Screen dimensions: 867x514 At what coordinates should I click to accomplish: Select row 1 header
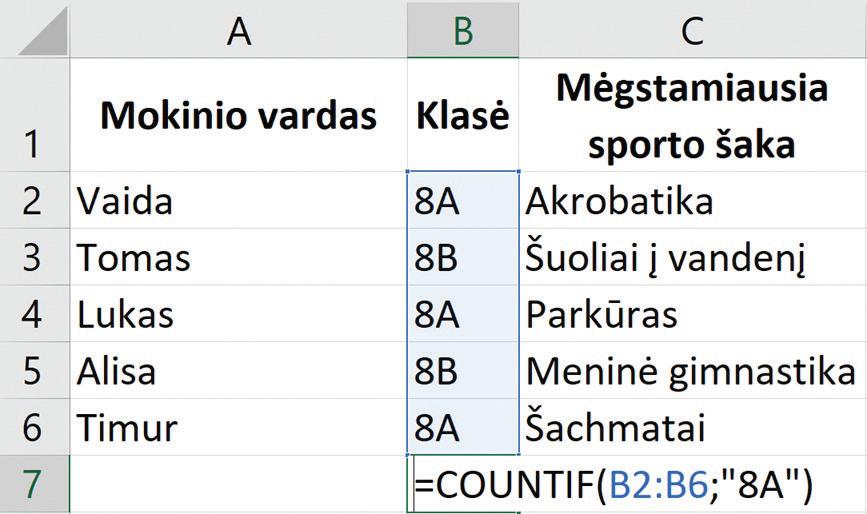click(33, 115)
